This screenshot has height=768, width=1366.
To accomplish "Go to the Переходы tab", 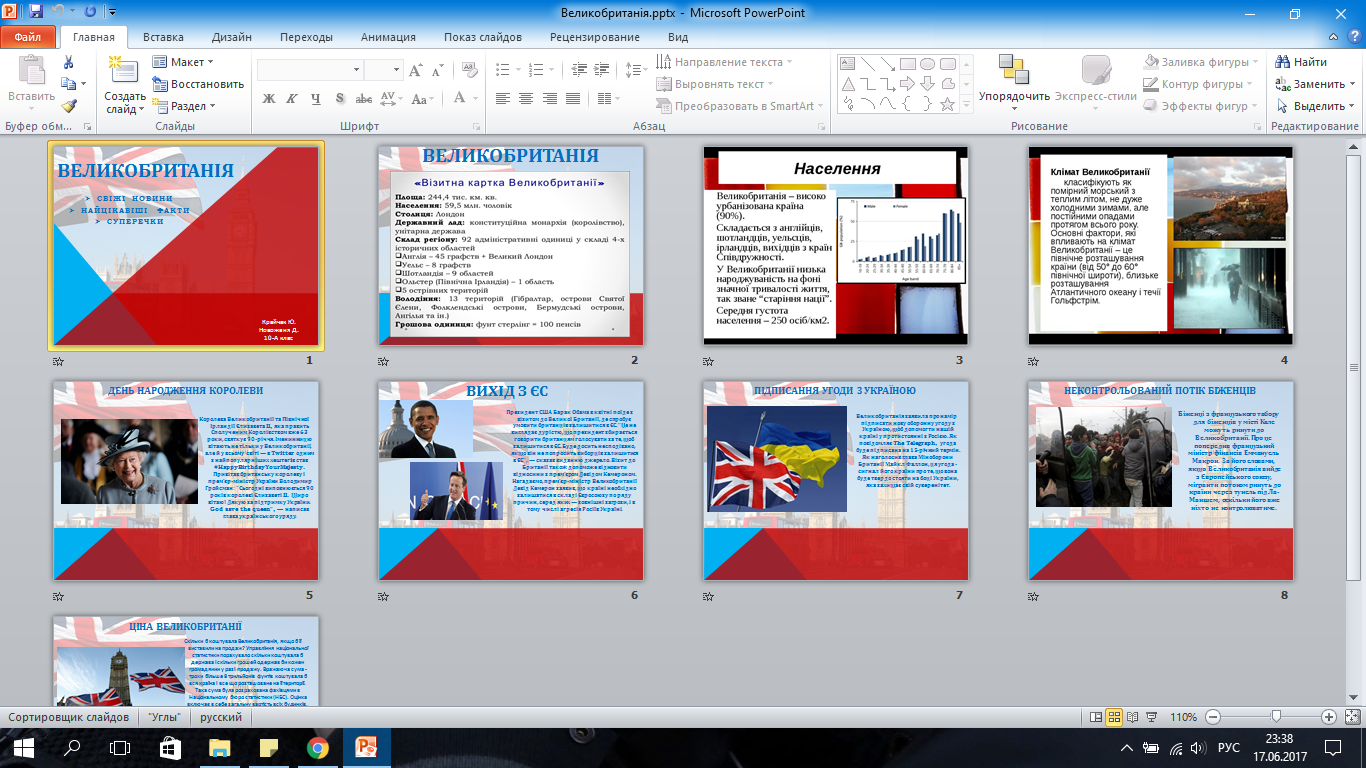I will point(306,37).
